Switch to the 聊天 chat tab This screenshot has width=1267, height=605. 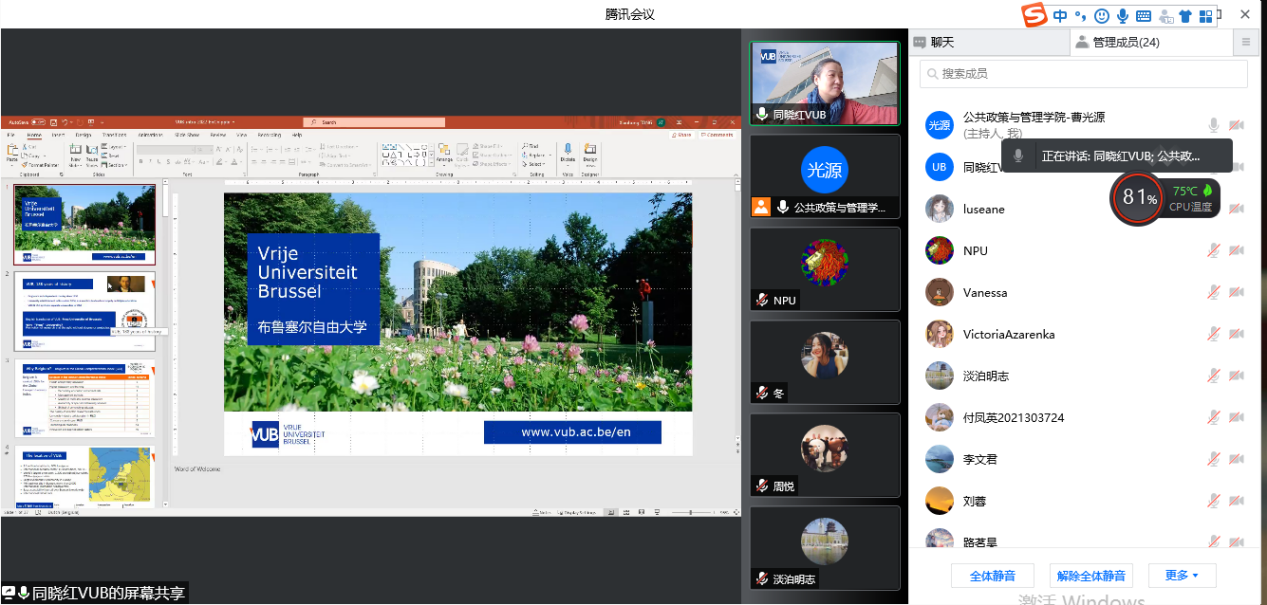934,42
